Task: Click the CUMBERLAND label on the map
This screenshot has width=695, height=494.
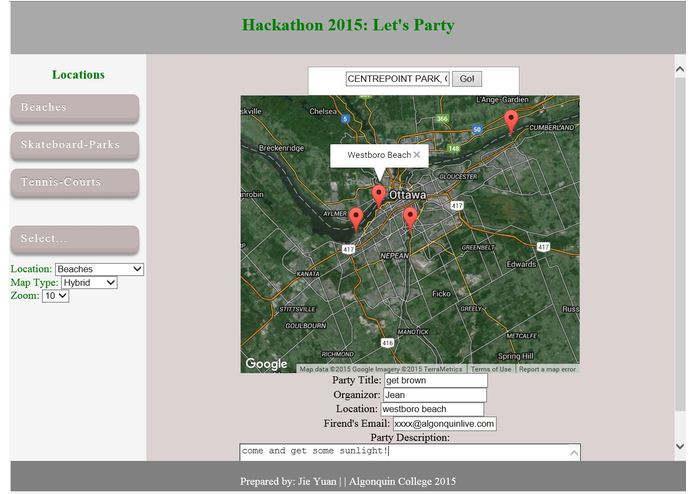Action: [551, 128]
